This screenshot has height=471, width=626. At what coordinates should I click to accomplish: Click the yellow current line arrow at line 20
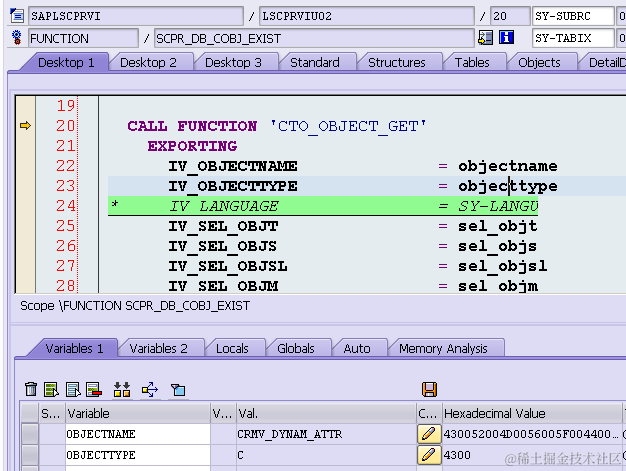(x=25, y=126)
